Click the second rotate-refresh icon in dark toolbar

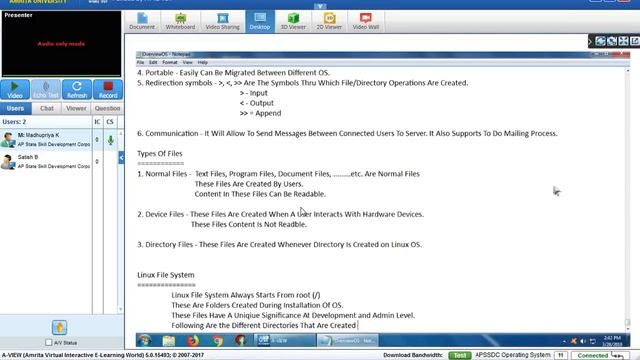pyautogui.click(x=611, y=41)
